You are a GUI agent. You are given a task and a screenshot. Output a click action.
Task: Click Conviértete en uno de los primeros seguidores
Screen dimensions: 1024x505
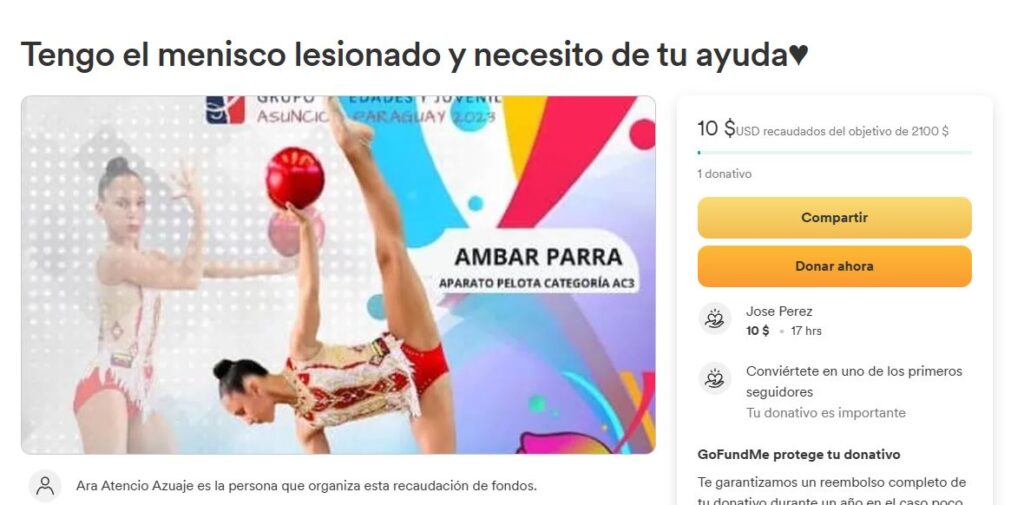[854, 382]
